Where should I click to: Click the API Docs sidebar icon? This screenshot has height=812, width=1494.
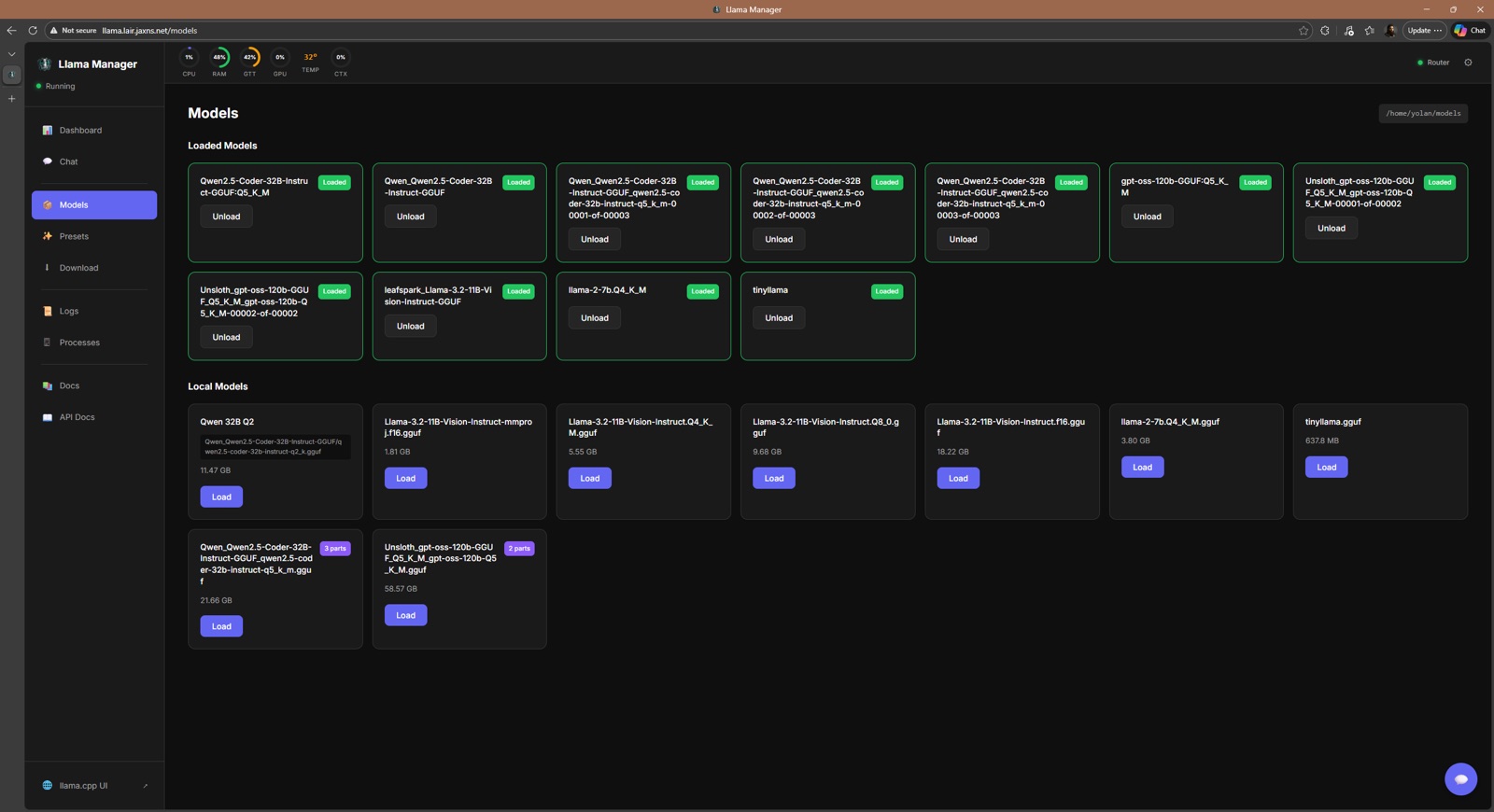point(48,417)
